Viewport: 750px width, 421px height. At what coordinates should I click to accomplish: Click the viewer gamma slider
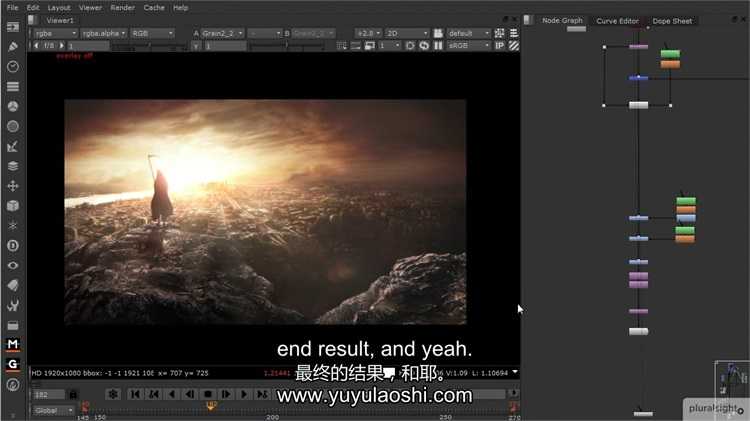(286, 46)
